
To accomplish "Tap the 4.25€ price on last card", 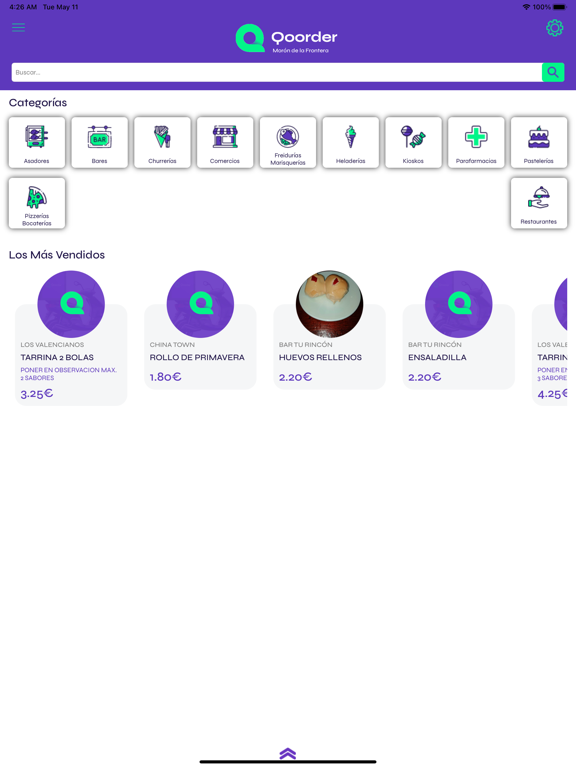I will coord(552,394).
